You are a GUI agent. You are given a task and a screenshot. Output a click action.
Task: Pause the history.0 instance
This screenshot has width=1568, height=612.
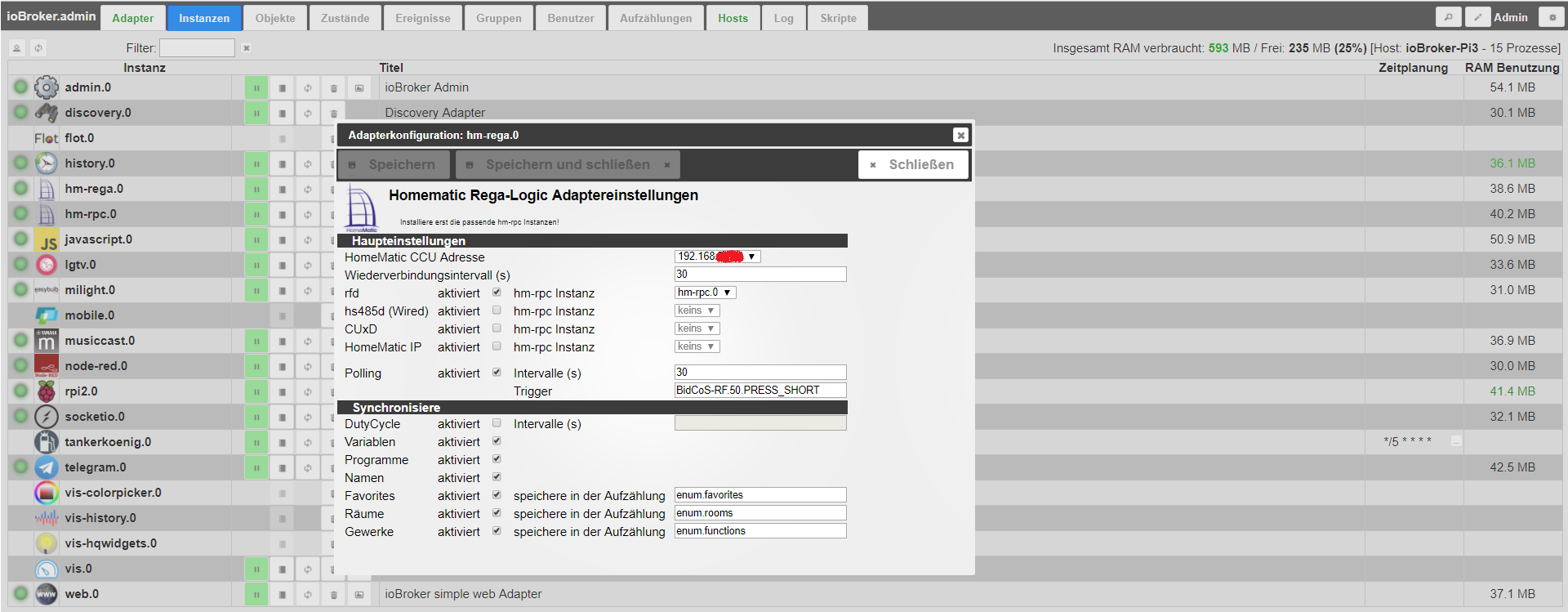256,164
